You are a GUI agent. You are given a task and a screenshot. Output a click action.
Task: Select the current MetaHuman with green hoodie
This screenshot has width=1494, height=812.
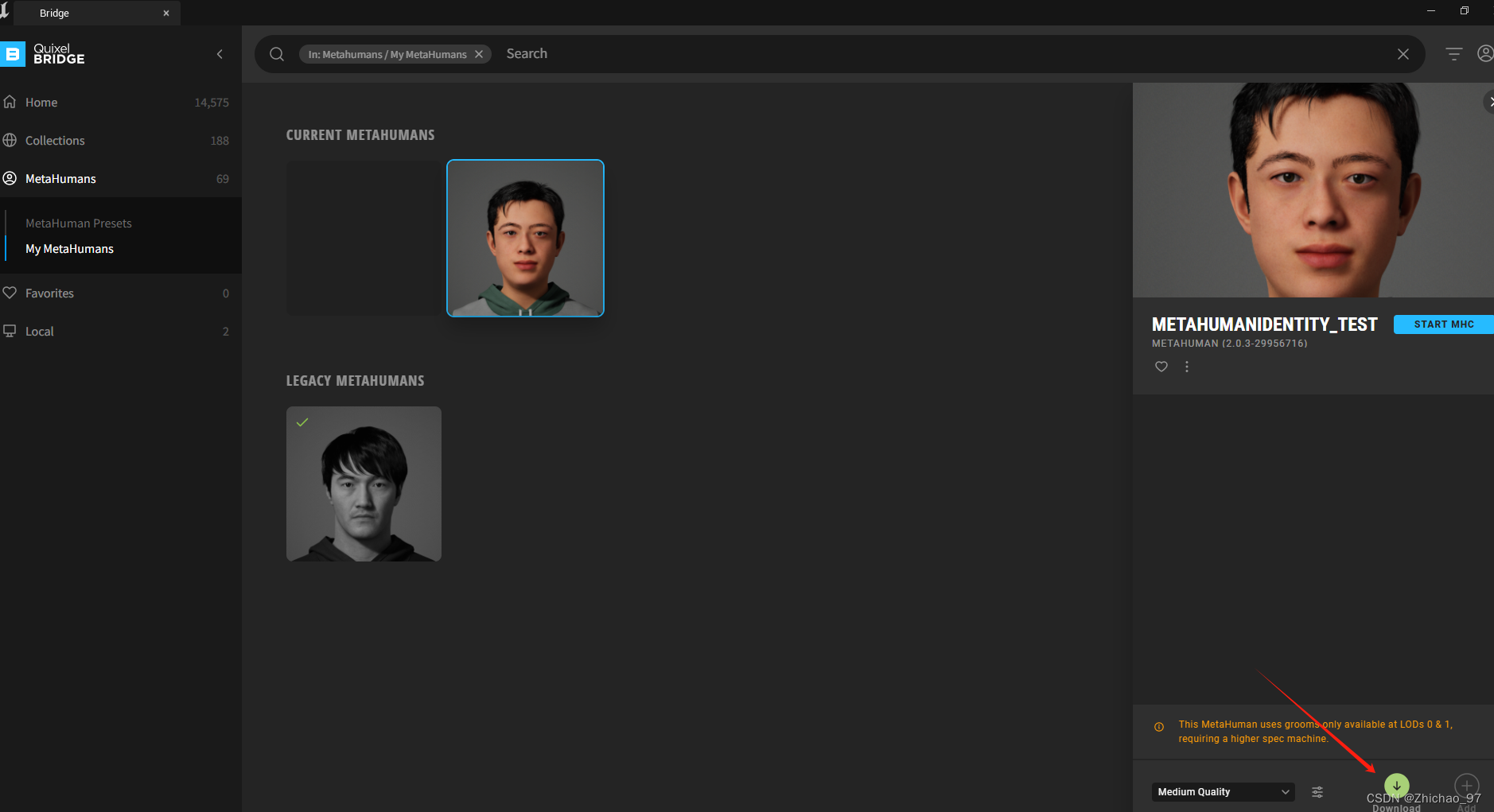click(525, 238)
